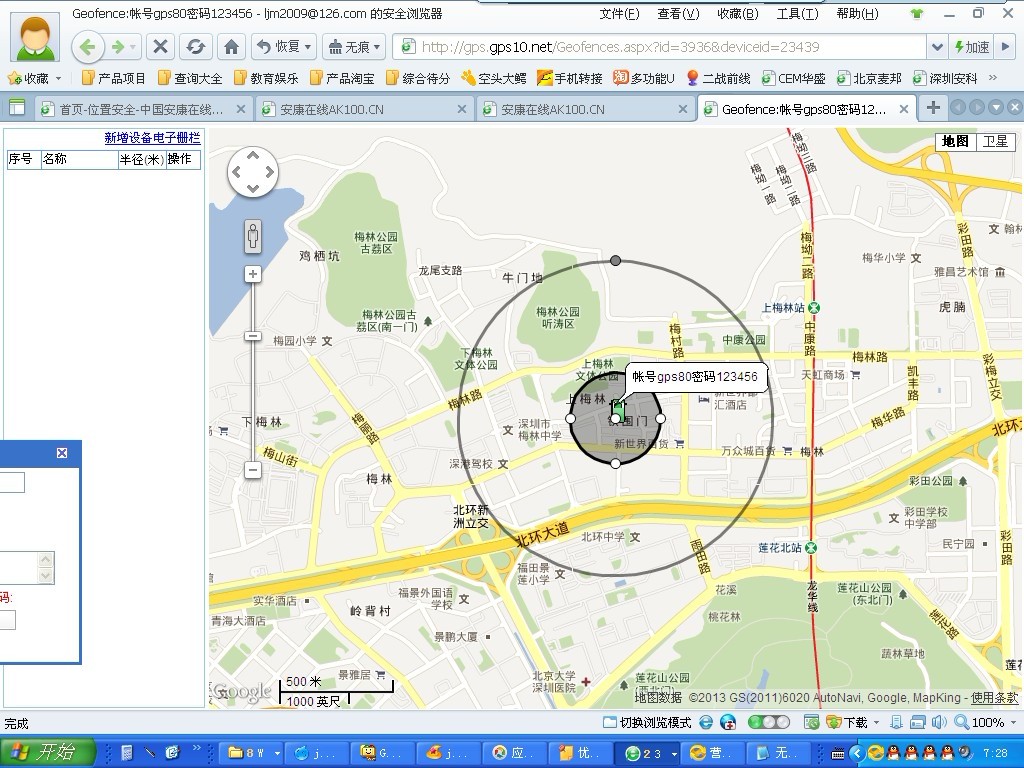Click the 名称 column header
The height and width of the screenshot is (768, 1024).
click(78, 159)
